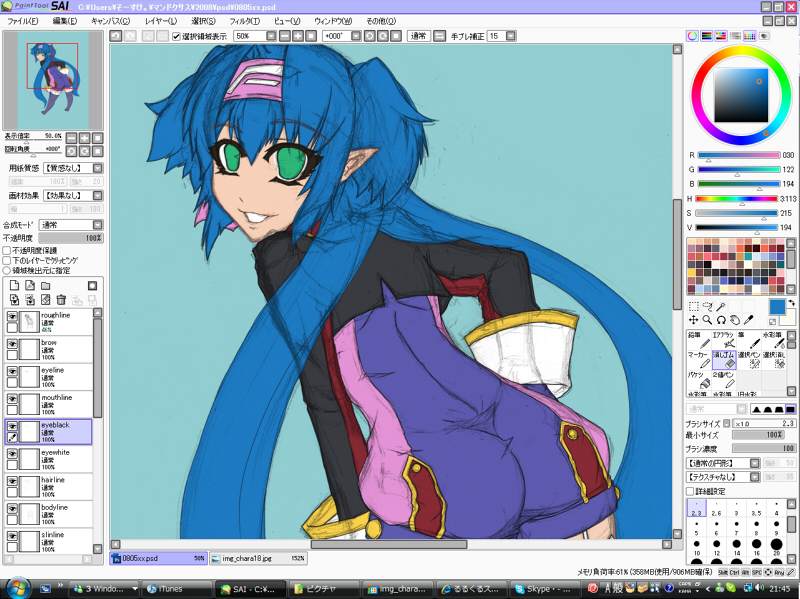The image size is (800, 599).
Task: Choose the rectangular selection tool
Action: coord(693,306)
